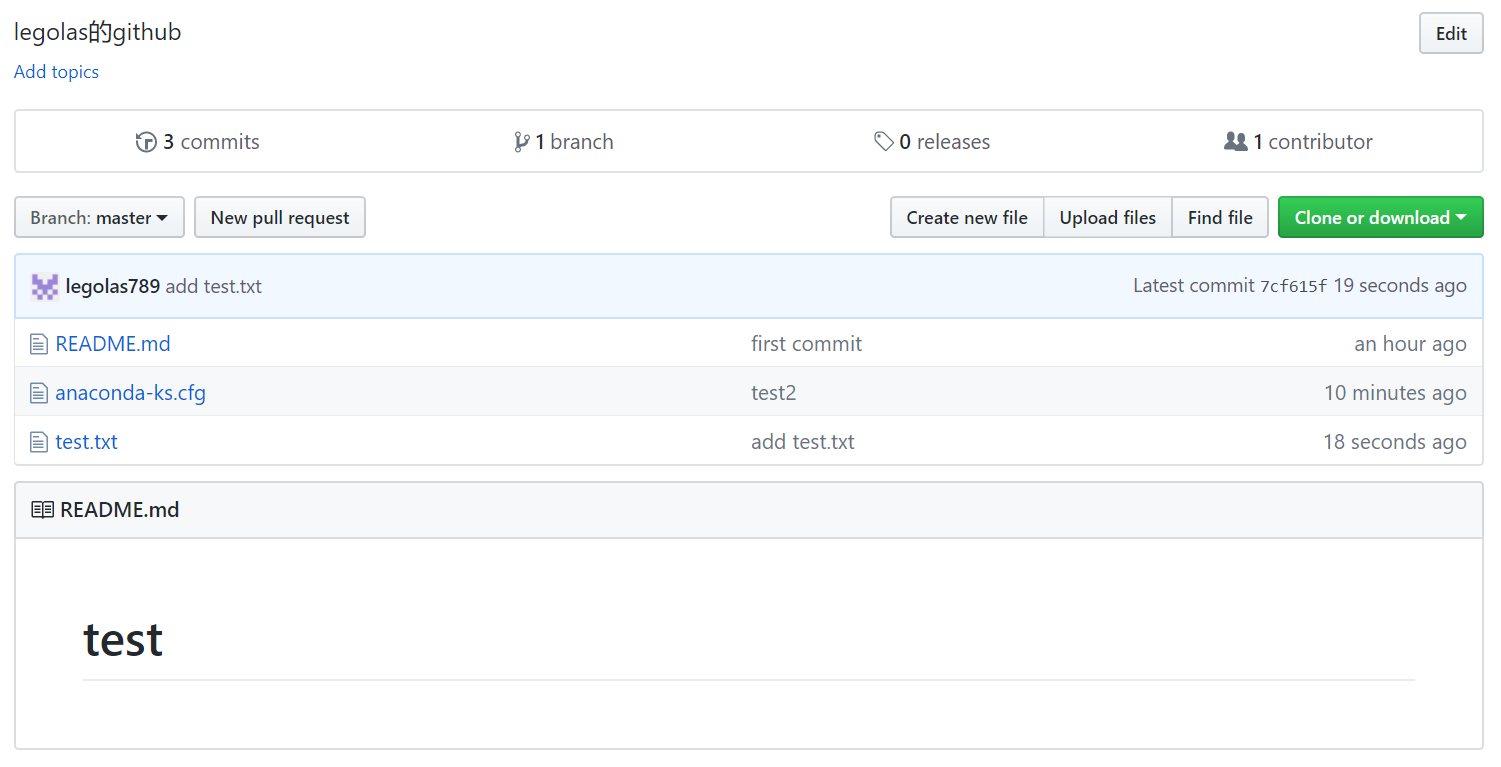The width and height of the screenshot is (1501, 767).
Task: Open the 3 commits link
Action: (198, 142)
